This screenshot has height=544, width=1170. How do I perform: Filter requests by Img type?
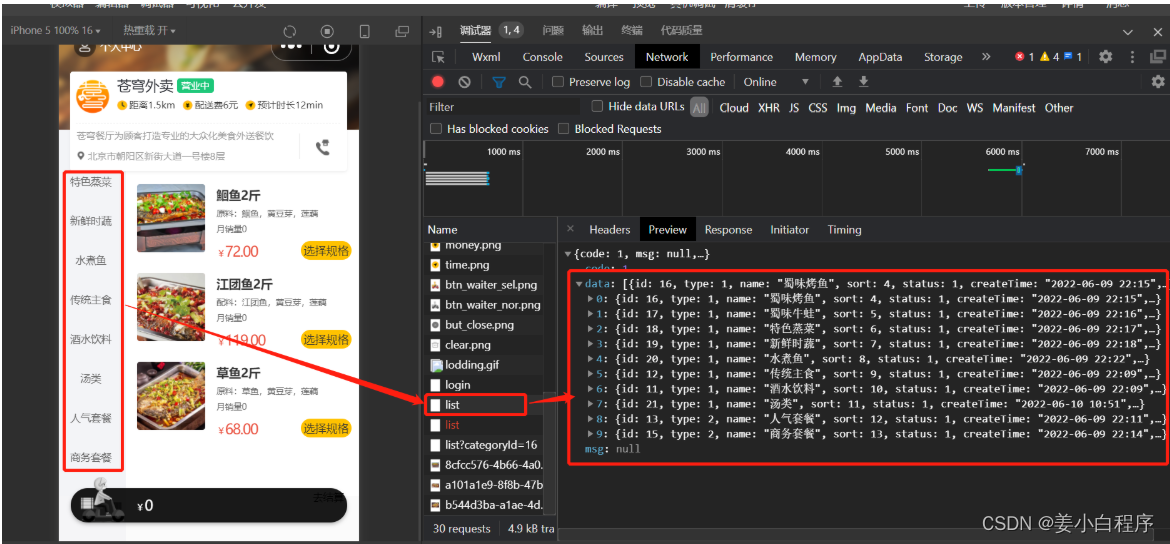(x=845, y=108)
